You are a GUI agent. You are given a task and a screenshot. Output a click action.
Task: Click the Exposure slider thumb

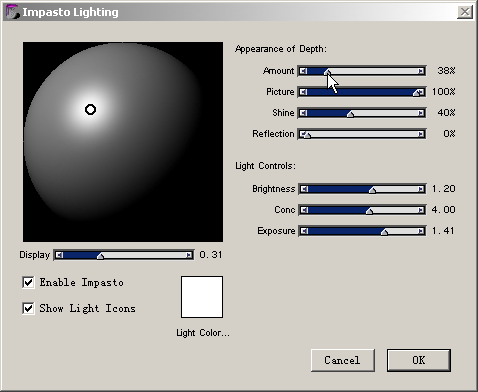click(384, 232)
